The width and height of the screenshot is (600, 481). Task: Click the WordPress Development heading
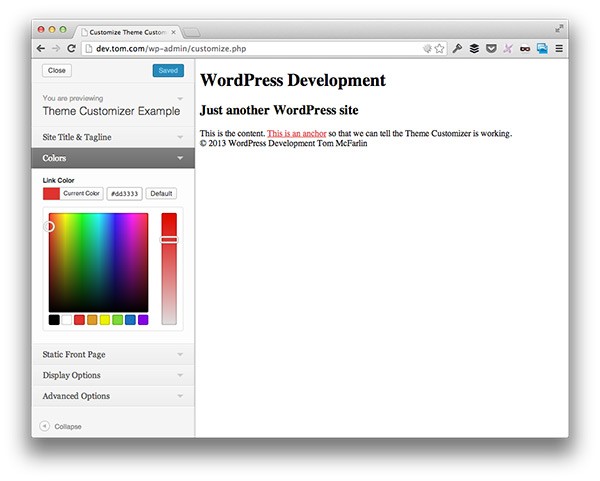pos(293,80)
